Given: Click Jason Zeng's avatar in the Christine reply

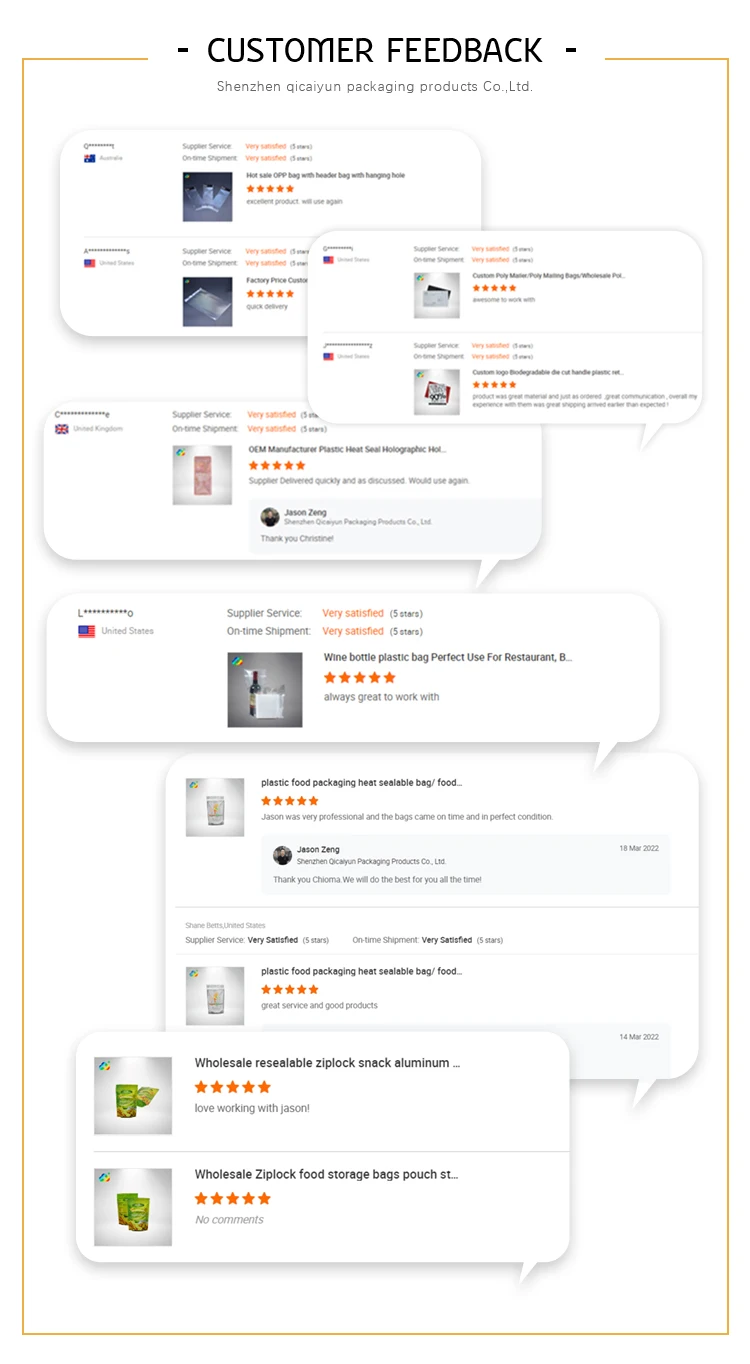Looking at the screenshot, I should pos(269,517).
